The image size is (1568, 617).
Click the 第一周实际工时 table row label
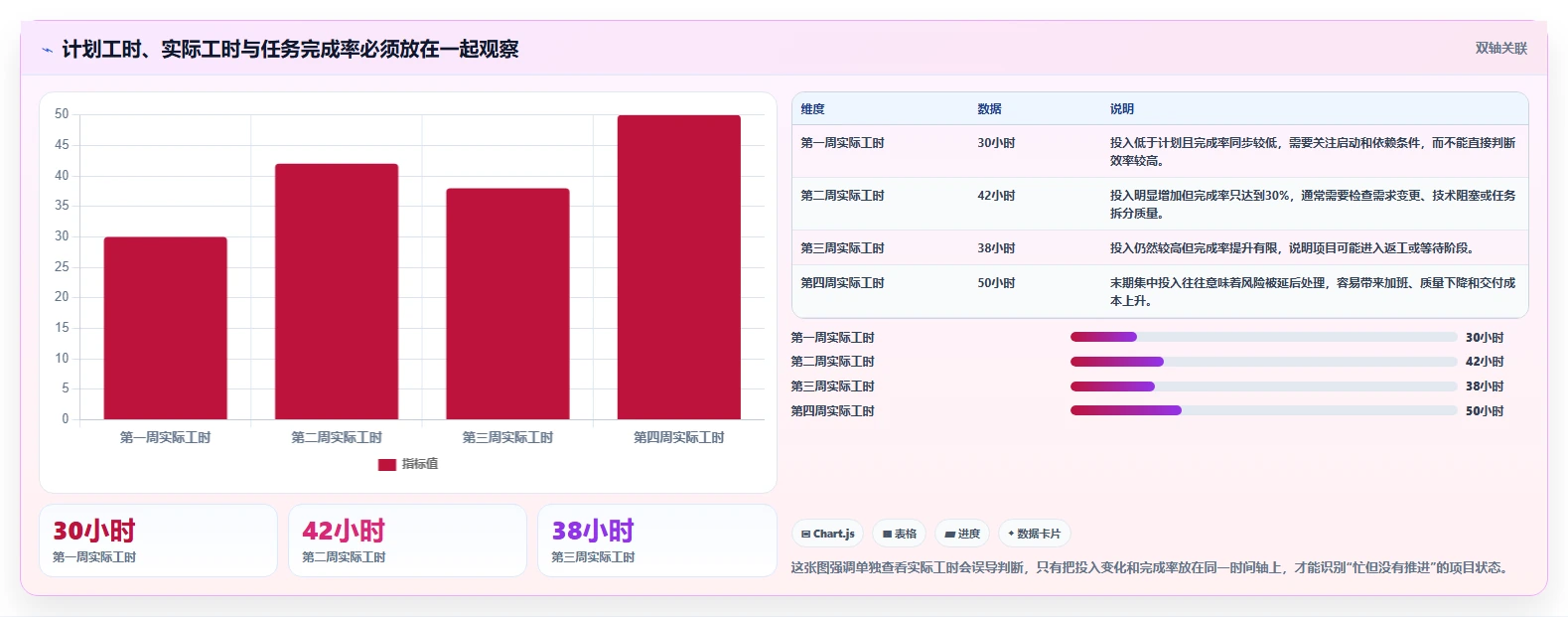click(x=842, y=143)
